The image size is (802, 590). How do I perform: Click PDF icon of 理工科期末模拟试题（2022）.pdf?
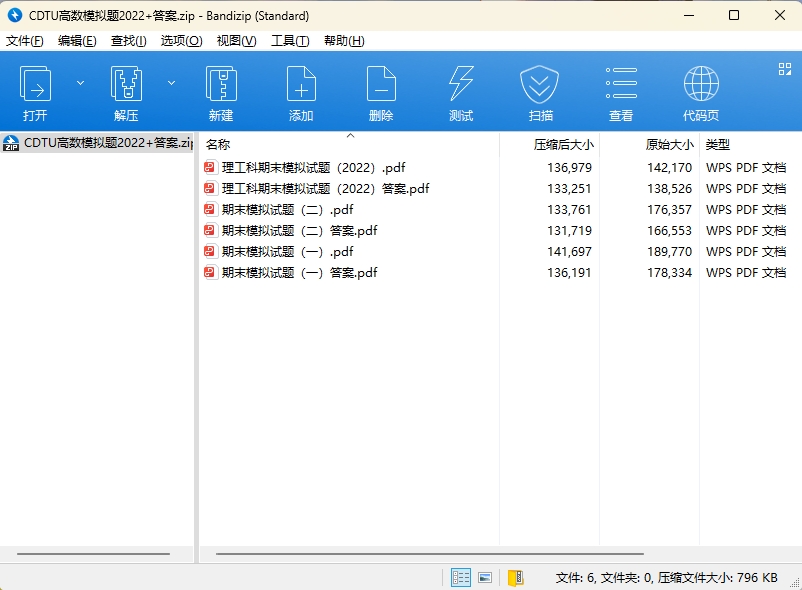pos(210,167)
